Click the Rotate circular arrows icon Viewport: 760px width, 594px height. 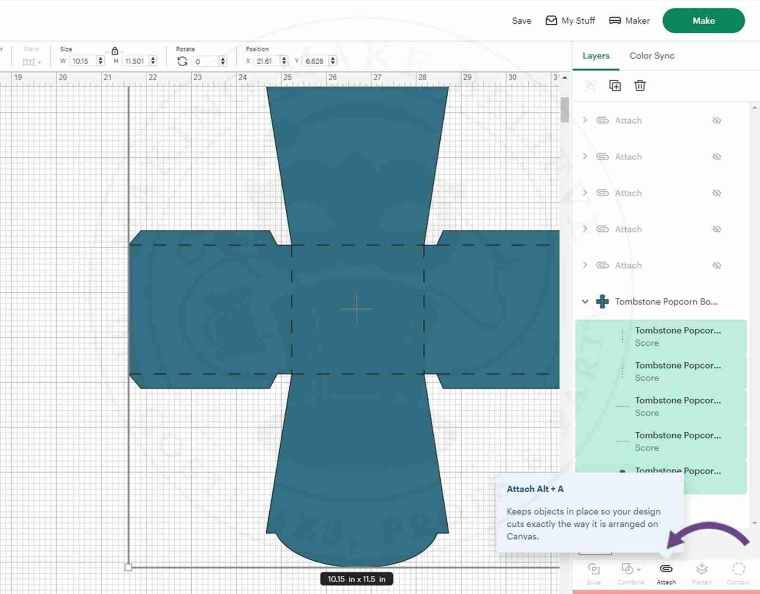[x=182, y=61]
